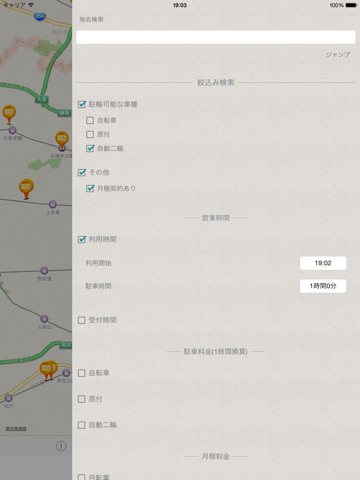Tap the route 254 shield on map
The width and height of the screenshot is (360, 480).
[x=40, y=16]
